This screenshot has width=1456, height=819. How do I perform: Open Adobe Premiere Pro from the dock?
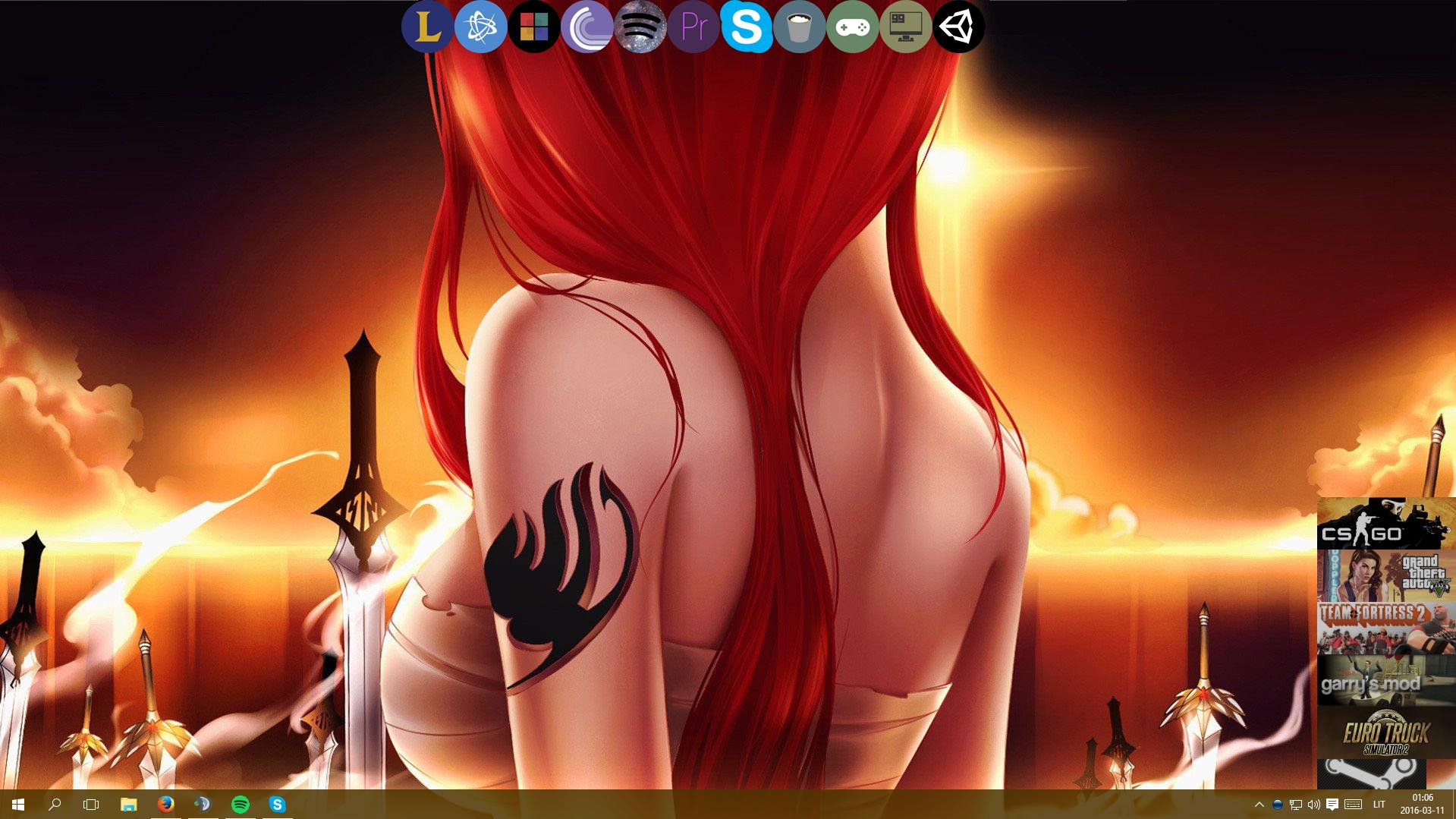693,27
